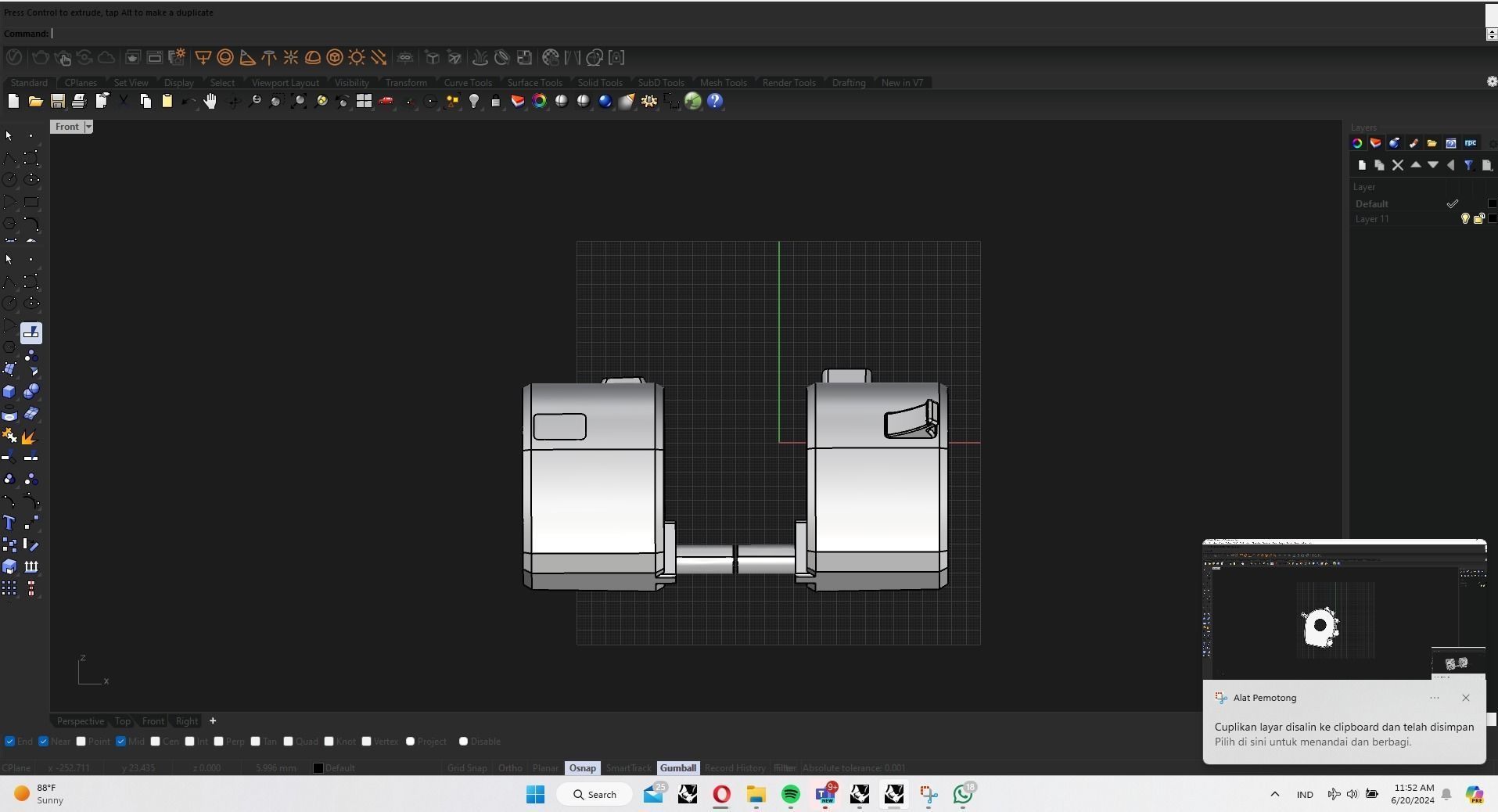Click the Default layer color swatch

(x=1492, y=204)
